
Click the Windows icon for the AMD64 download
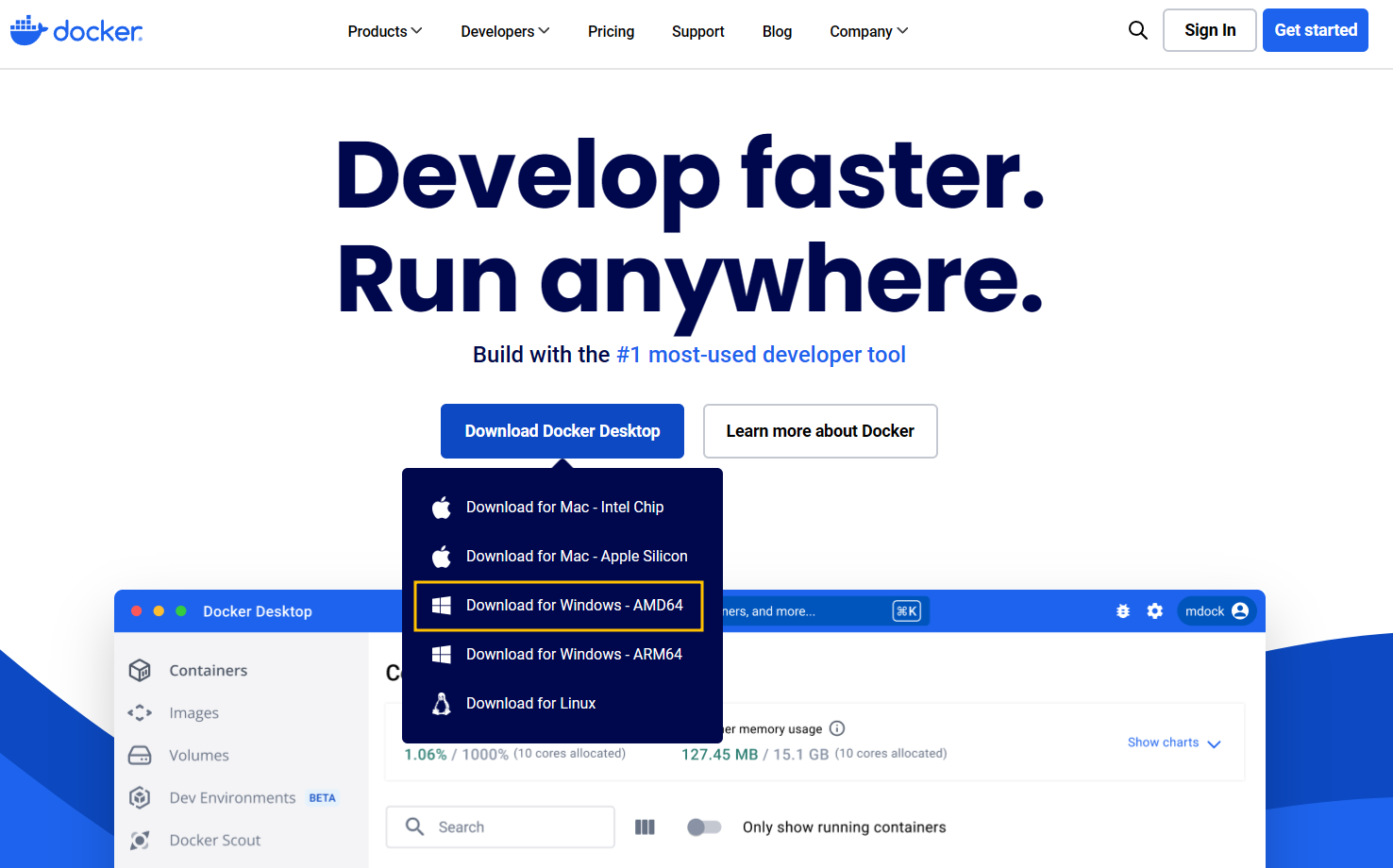click(x=441, y=606)
